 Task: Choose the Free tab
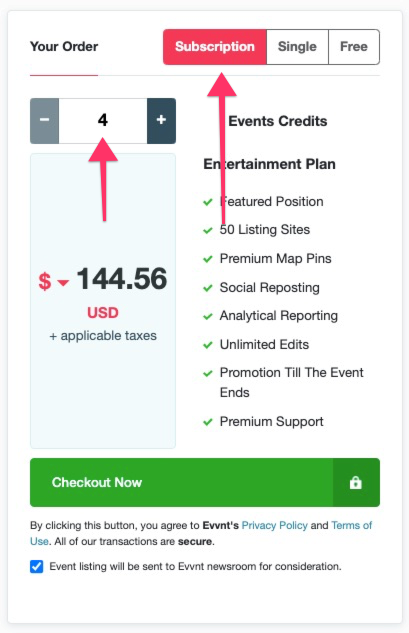coord(354,47)
